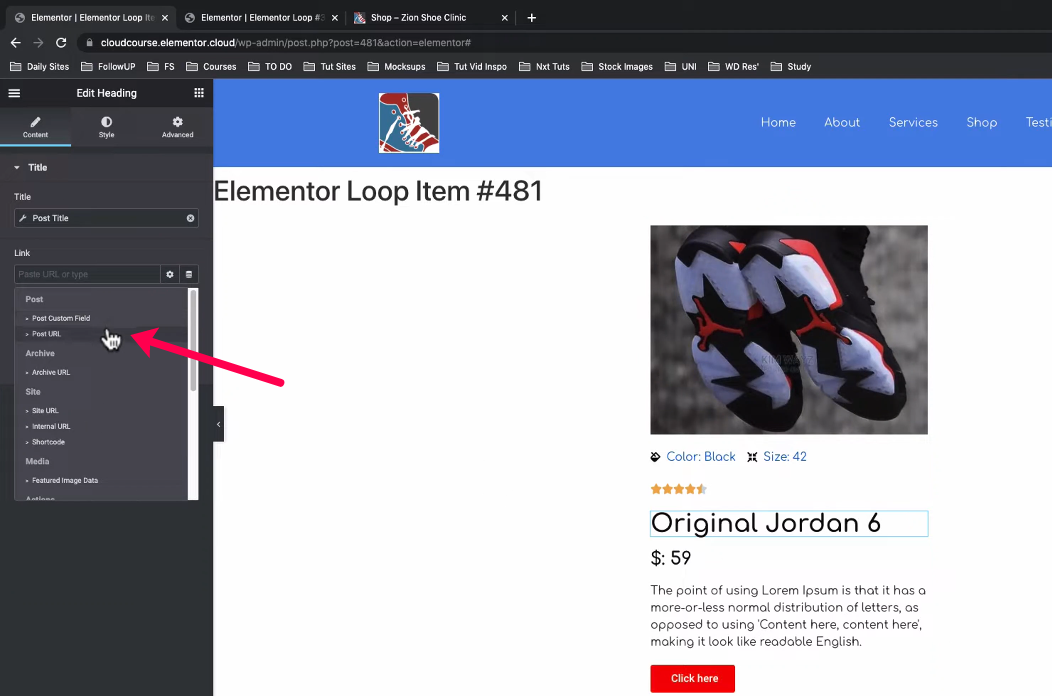Click the Elementor Loop Item #481 title
1052x696 pixels.
click(x=378, y=191)
